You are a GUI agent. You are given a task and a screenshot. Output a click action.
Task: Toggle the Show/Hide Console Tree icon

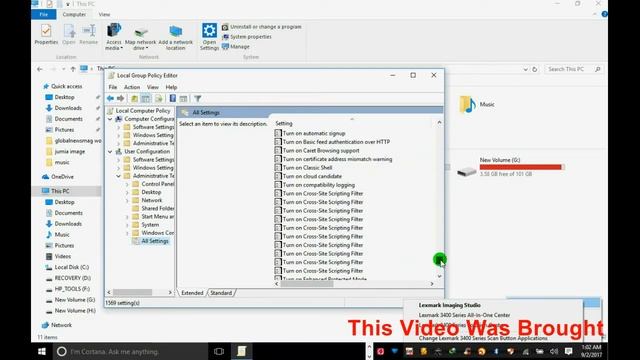pyautogui.click(x=146, y=98)
